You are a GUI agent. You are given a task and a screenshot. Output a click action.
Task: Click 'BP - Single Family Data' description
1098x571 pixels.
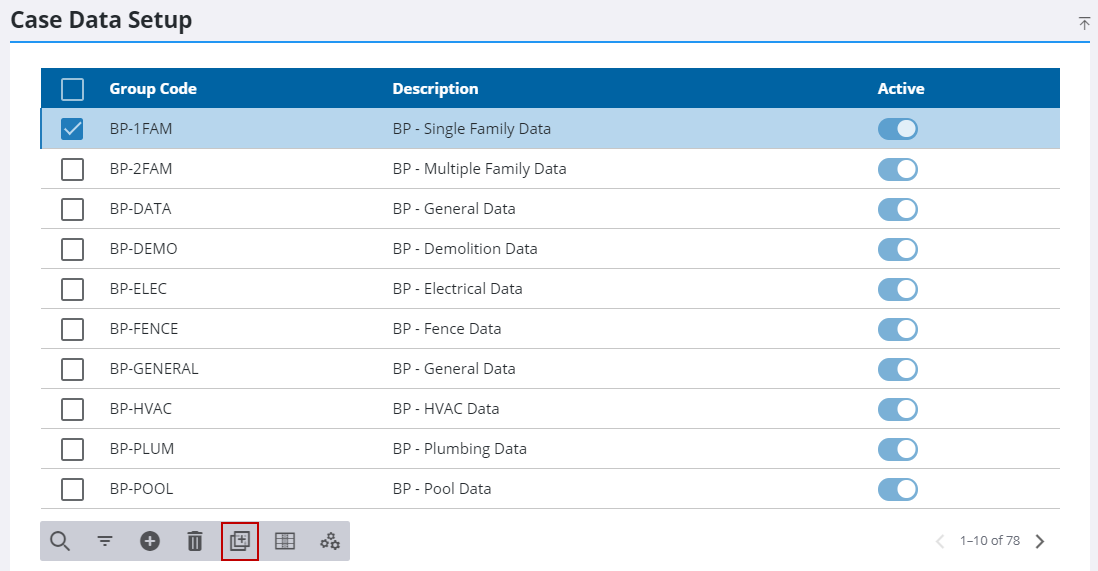point(471,129)
